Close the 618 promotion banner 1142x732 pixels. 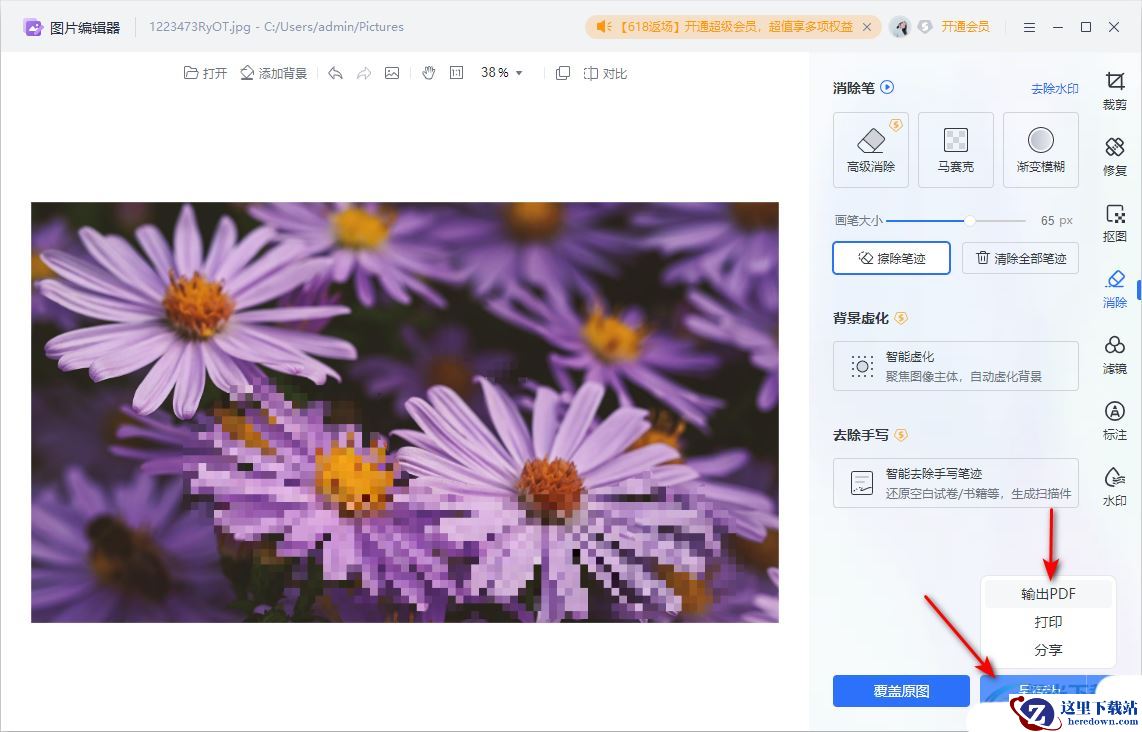pyautogui.click(x=867, y=27)
